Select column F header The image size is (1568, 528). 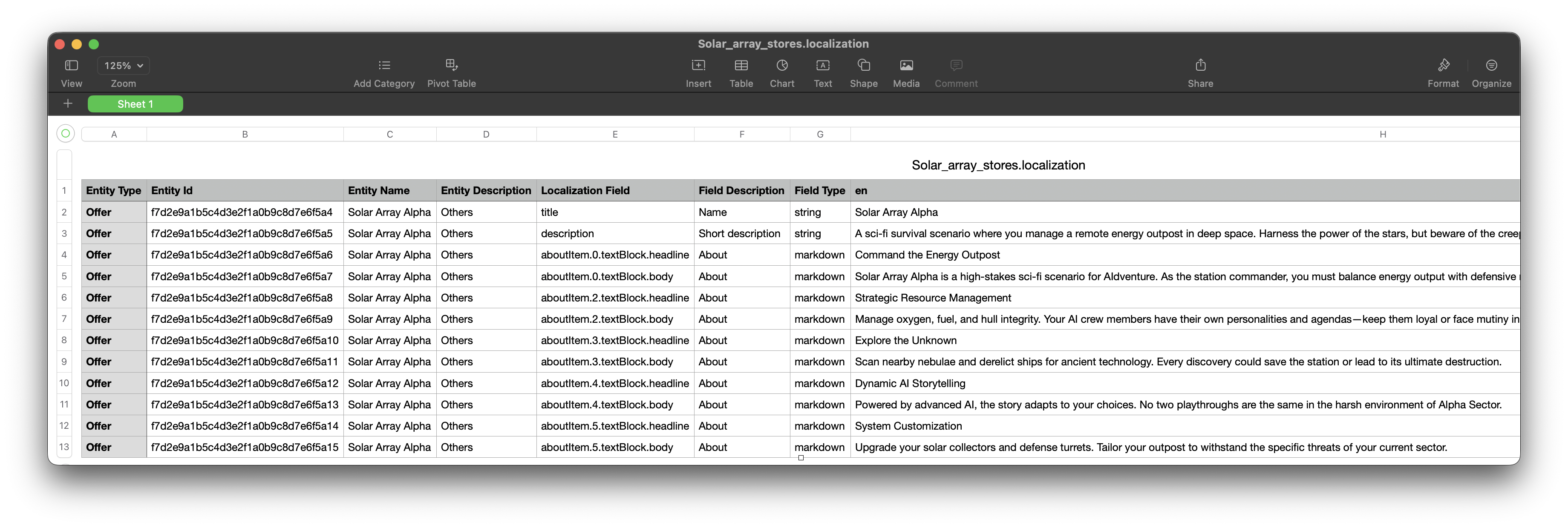(x=741, y=135)
